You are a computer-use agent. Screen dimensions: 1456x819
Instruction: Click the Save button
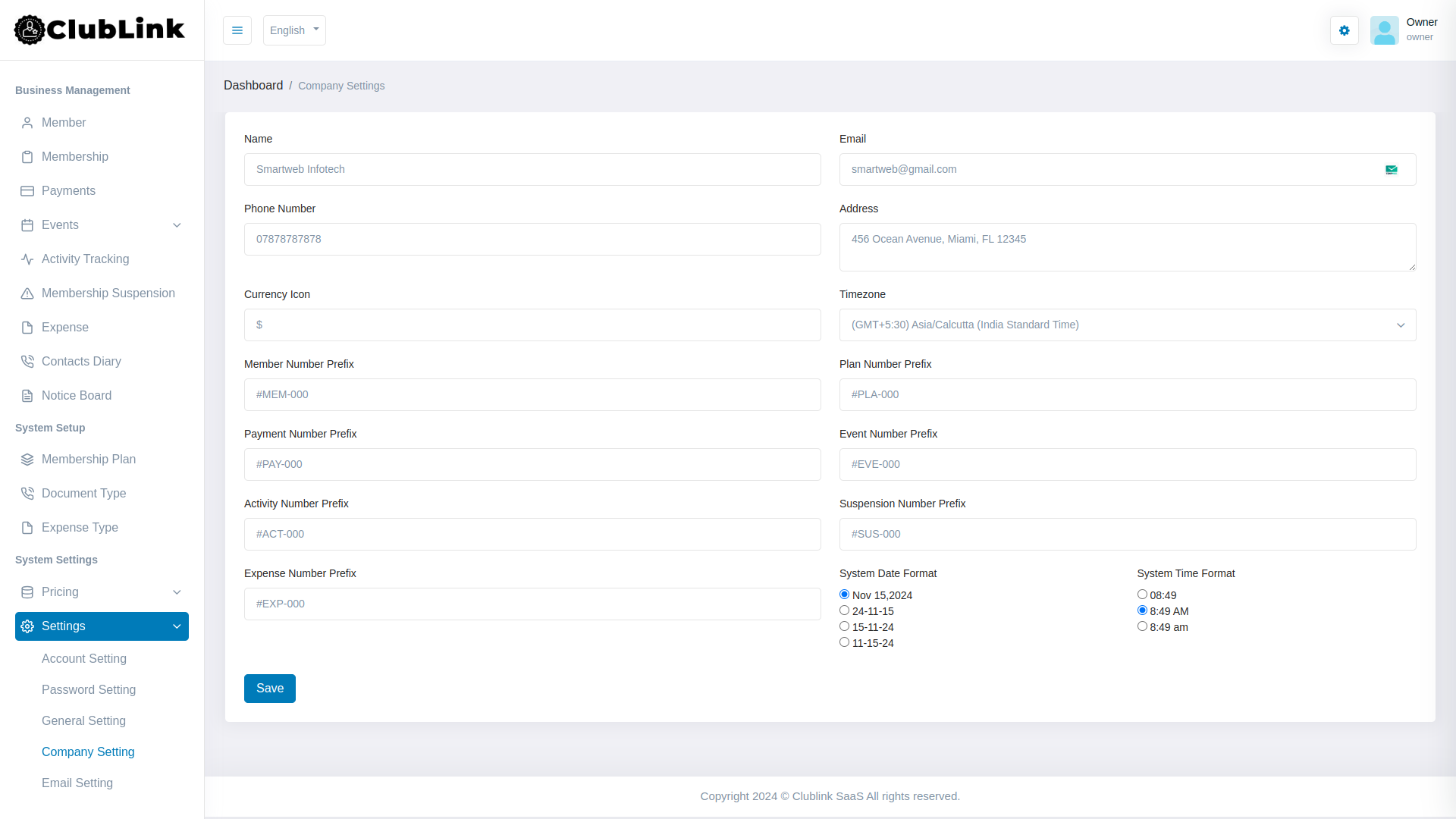[269, 688]
